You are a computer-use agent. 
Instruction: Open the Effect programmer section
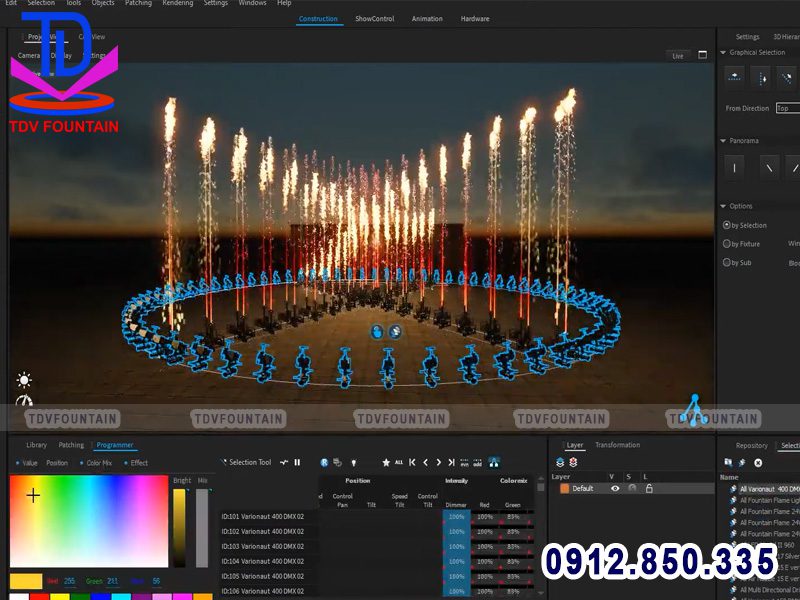(139, 463)
